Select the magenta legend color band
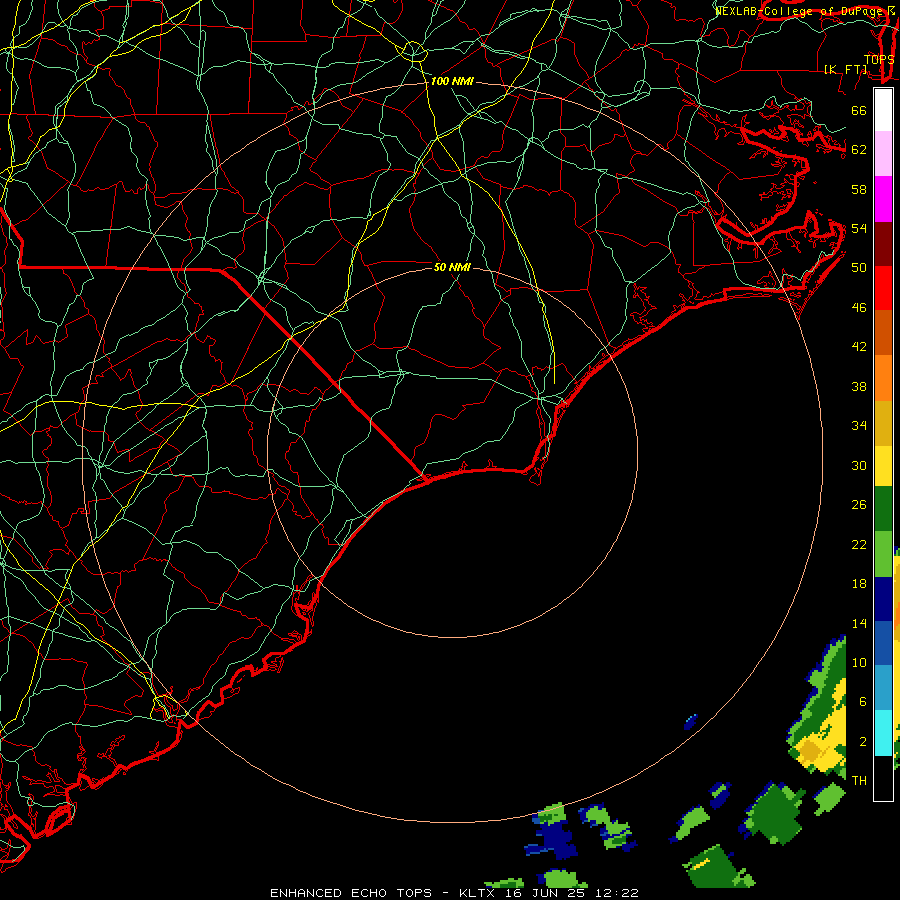The width and height of the screenshot is (900, 900). tap(883, 199)
